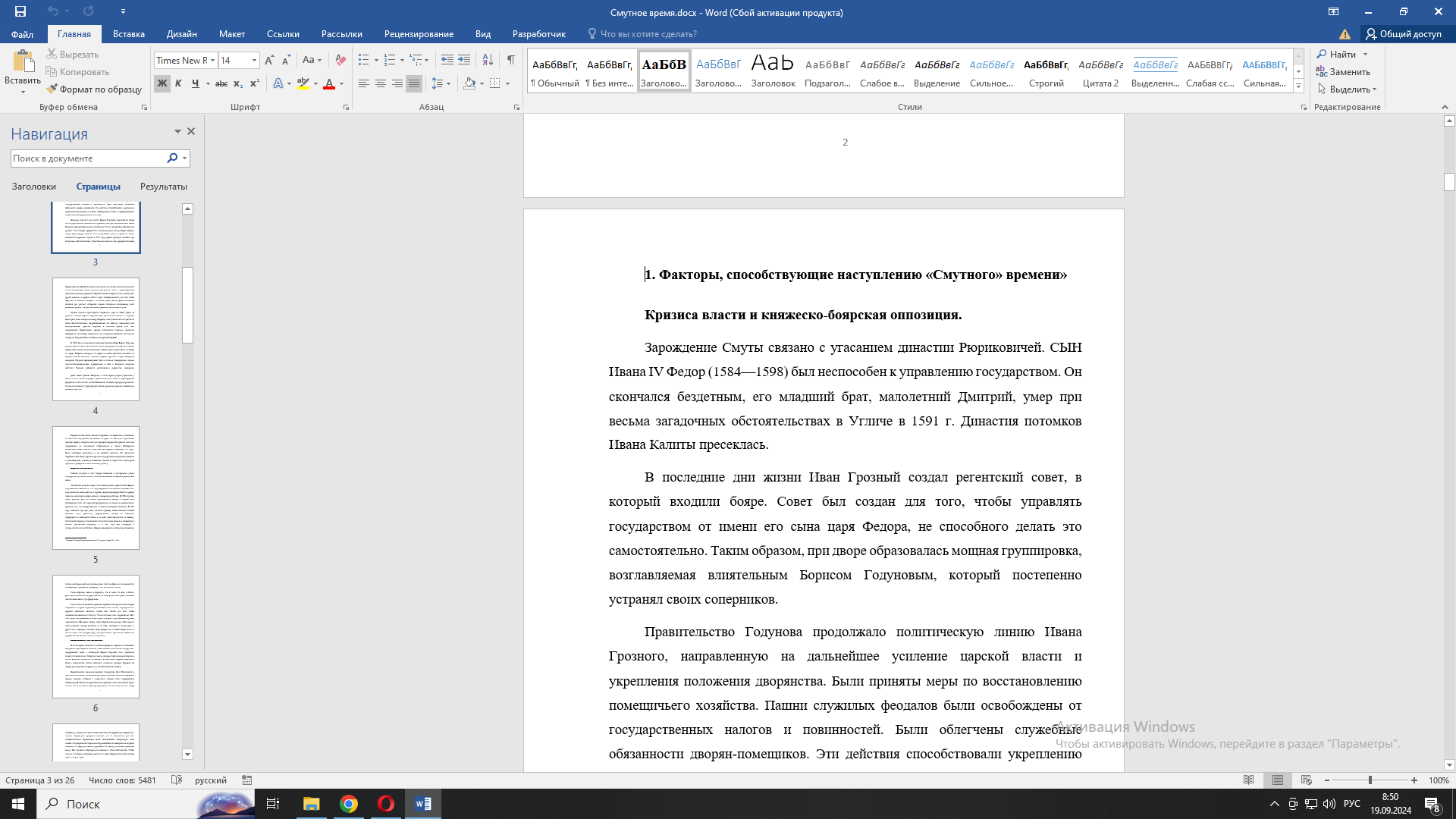Apply subscript to selected text
The width and height of the screenshot is (1456, 819).
[x=237, y=83]
